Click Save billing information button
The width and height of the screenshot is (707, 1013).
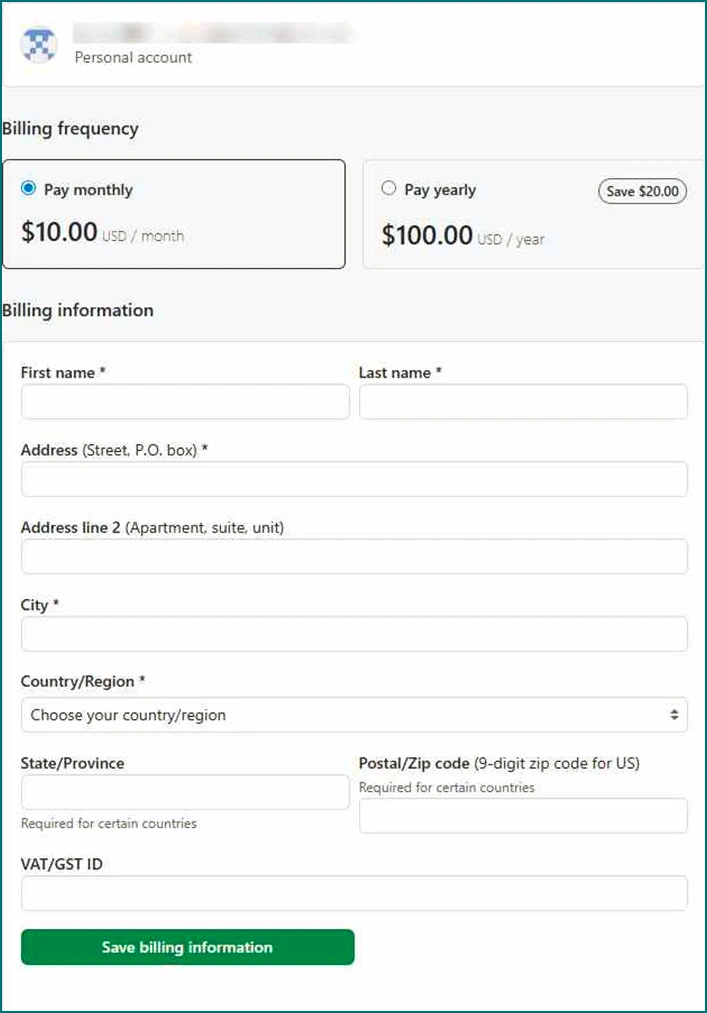[x=187, y=947]
